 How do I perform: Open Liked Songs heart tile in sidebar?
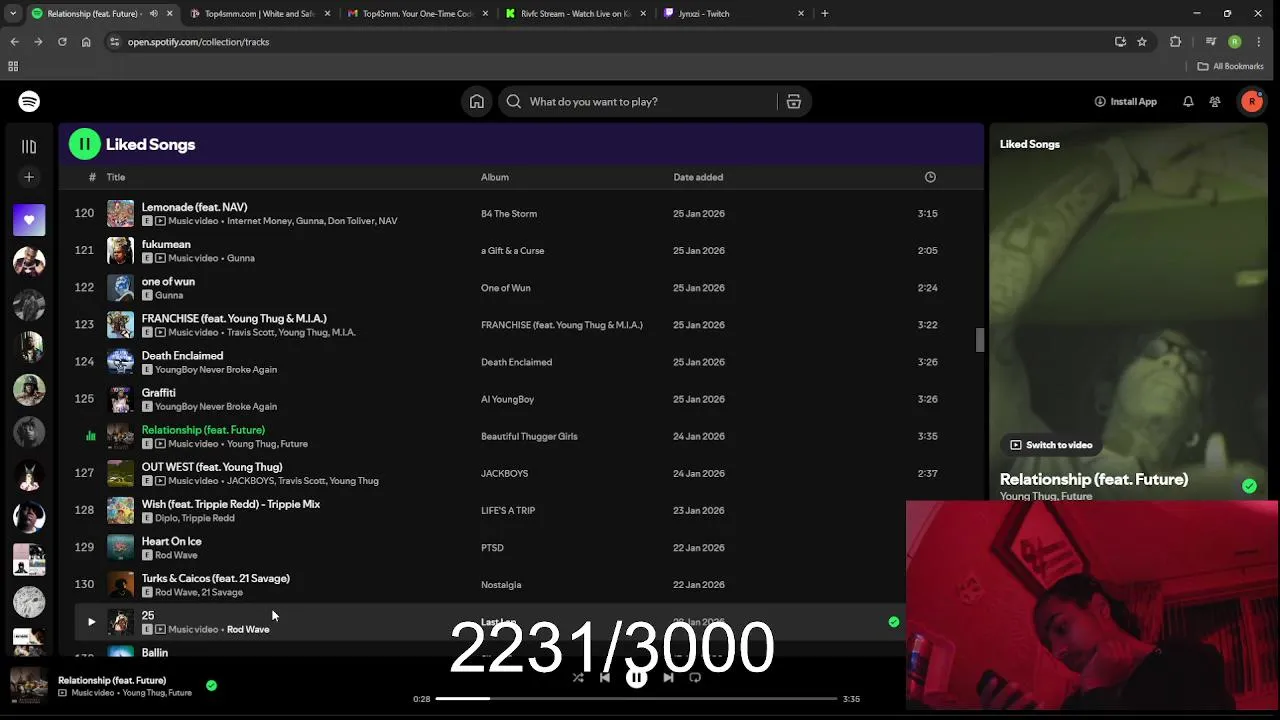[x=29, y=220]
